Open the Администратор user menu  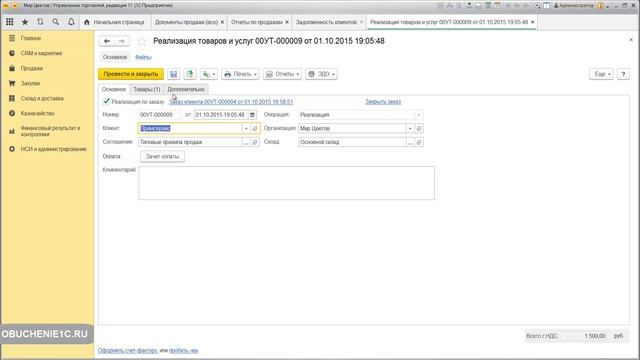pos(574,6)
